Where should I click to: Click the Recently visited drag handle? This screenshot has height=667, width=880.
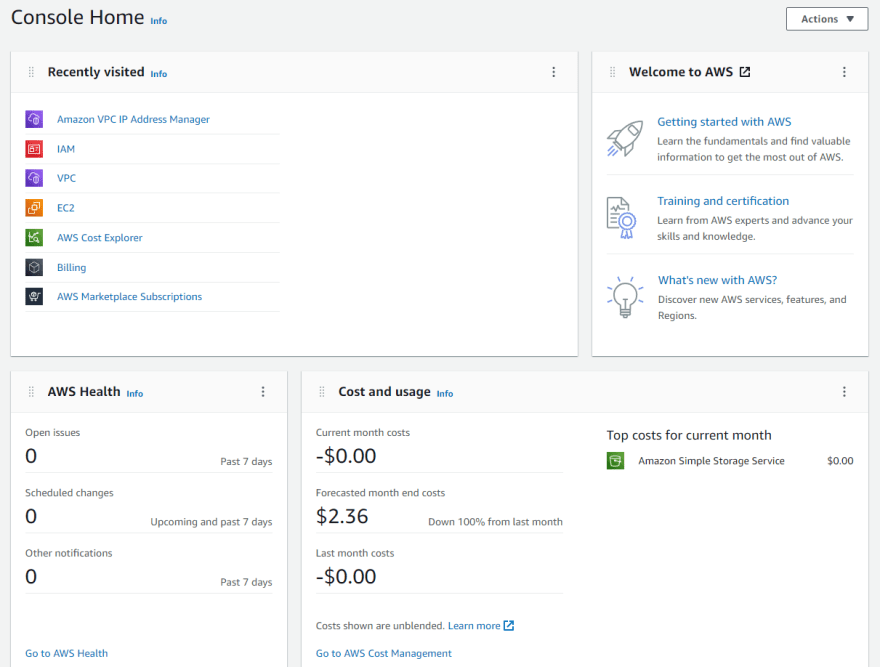tap(31, 72)
